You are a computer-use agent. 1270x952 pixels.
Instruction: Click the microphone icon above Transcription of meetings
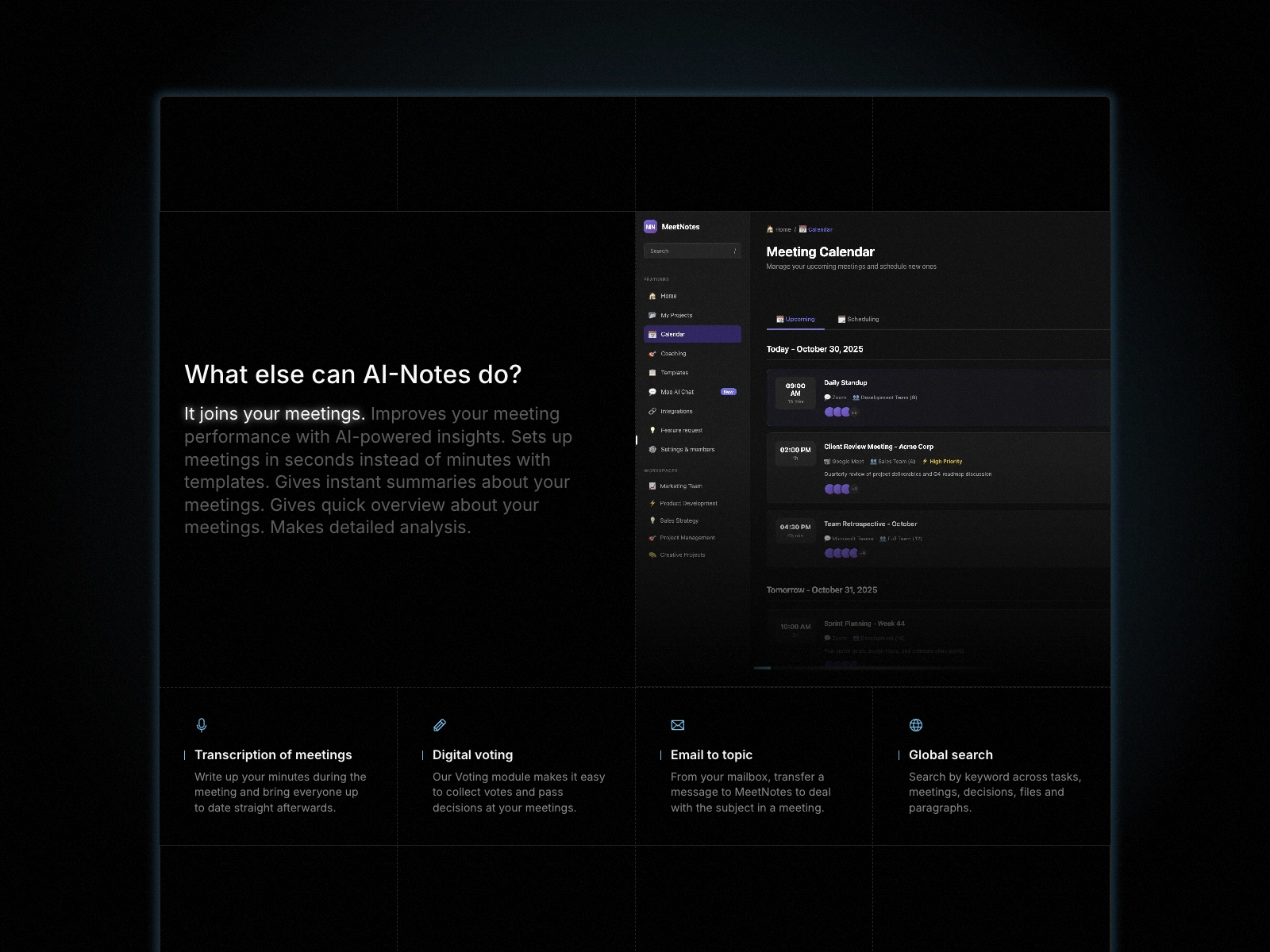coord(202,725)
